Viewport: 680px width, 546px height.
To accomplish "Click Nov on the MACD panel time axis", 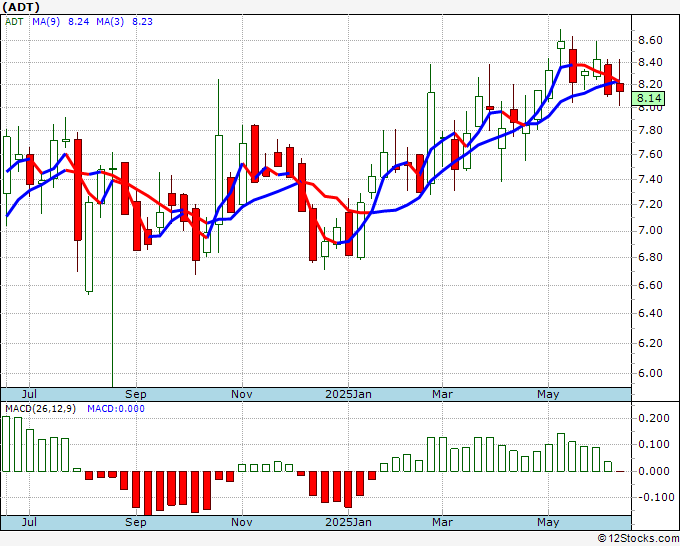I will pos(242,522).
